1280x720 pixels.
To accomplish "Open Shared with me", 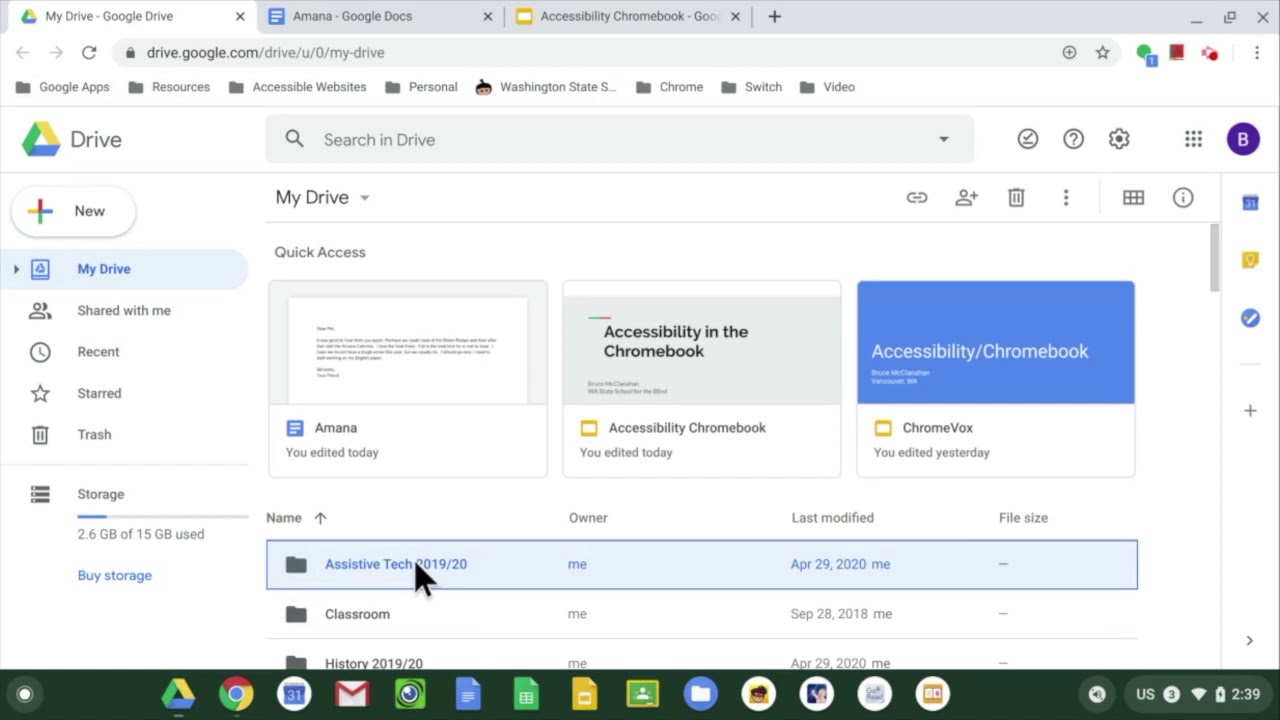I will coord(124,311).
